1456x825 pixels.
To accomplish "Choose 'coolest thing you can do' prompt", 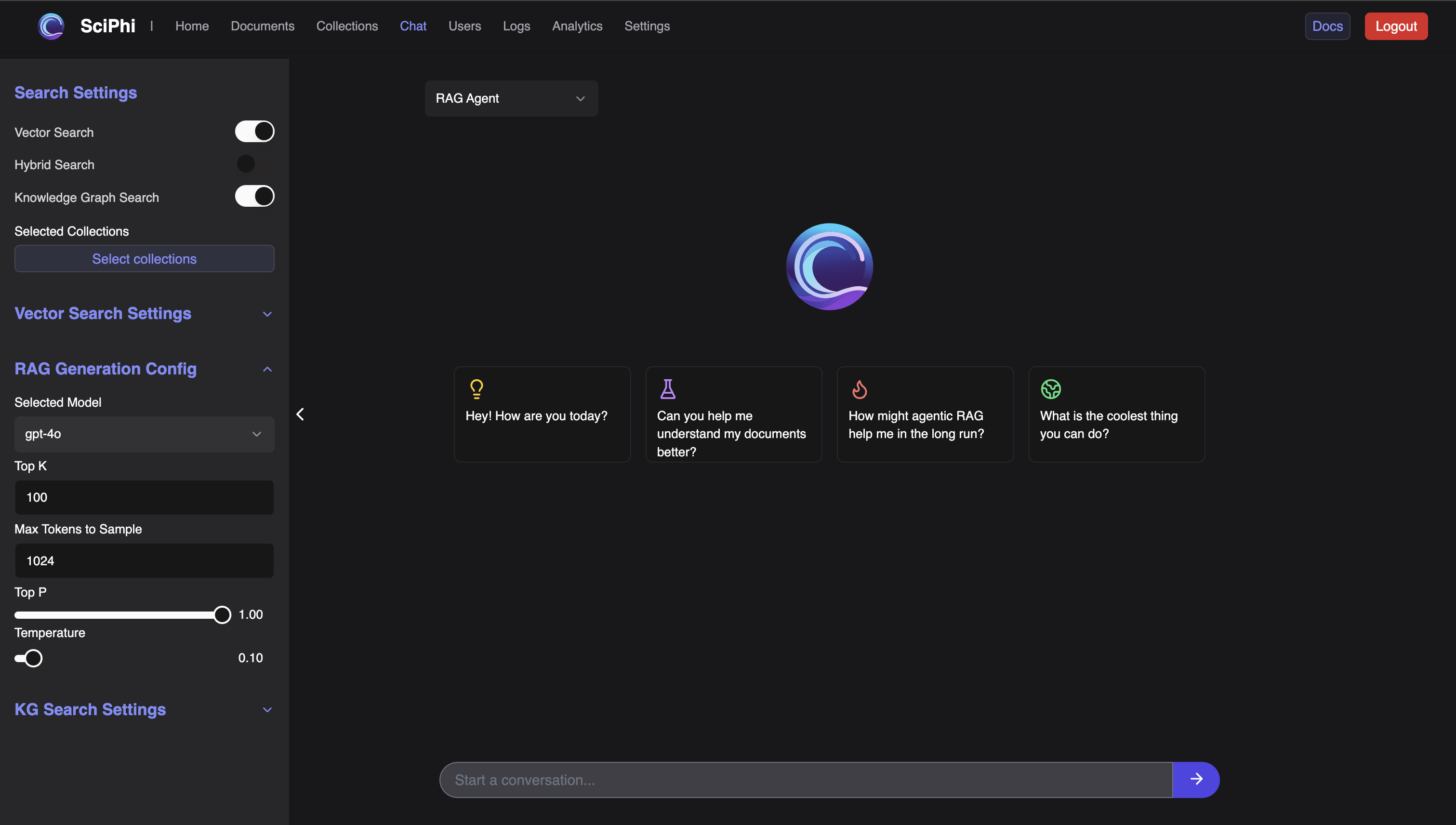I will pos(1117,414).
